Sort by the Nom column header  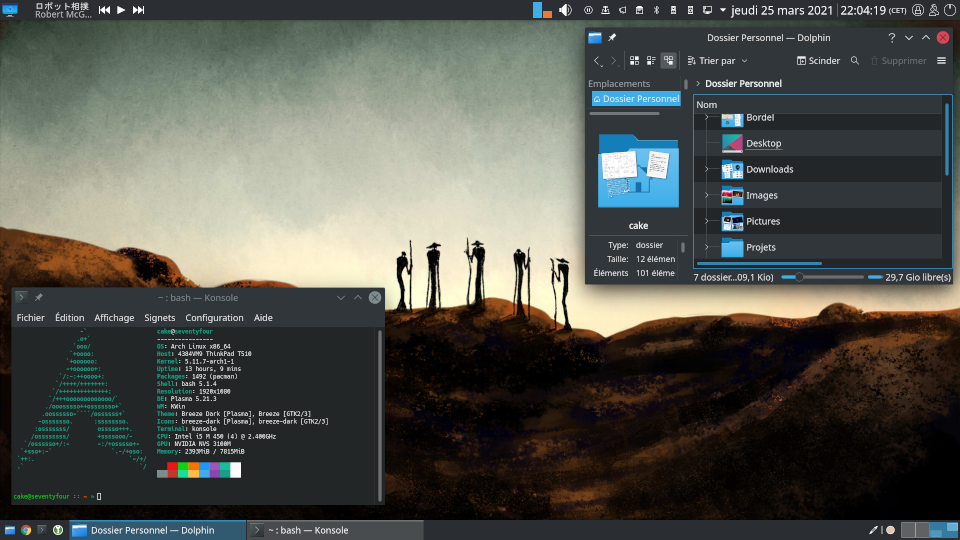click(x=819, y=105)
